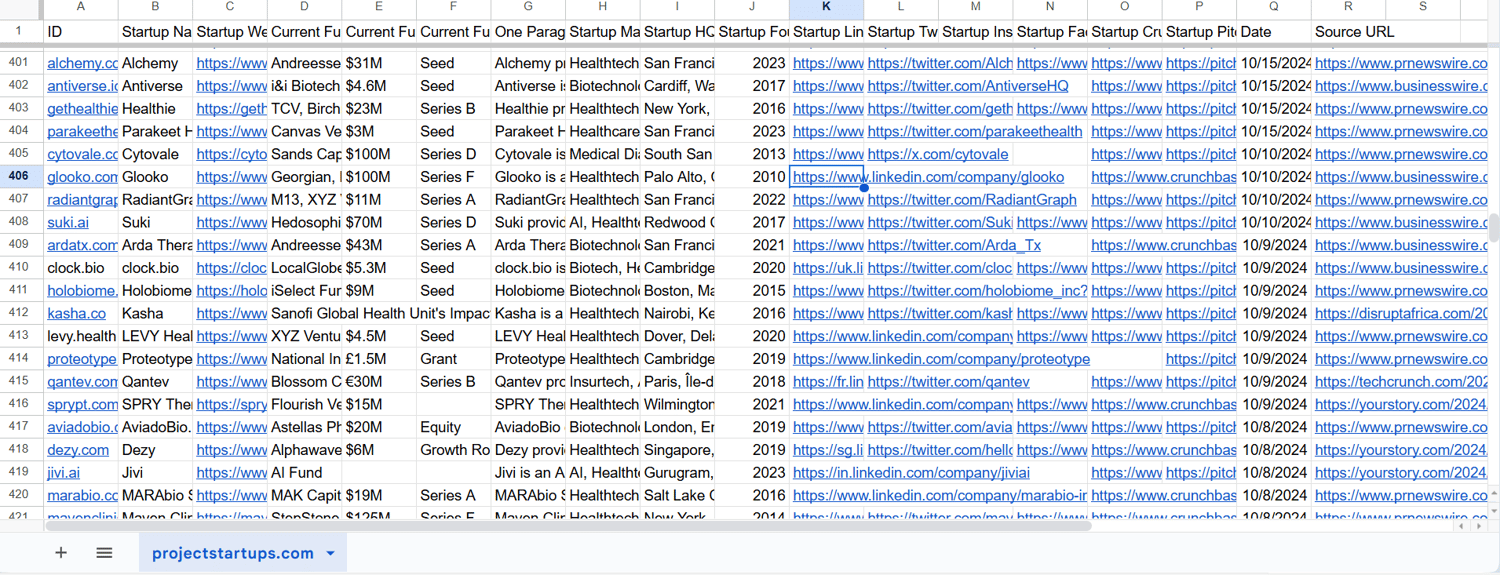Select the 'Series F' funding round cell
The width and height of the screenshot is (1500, 575).
(453, 177)
